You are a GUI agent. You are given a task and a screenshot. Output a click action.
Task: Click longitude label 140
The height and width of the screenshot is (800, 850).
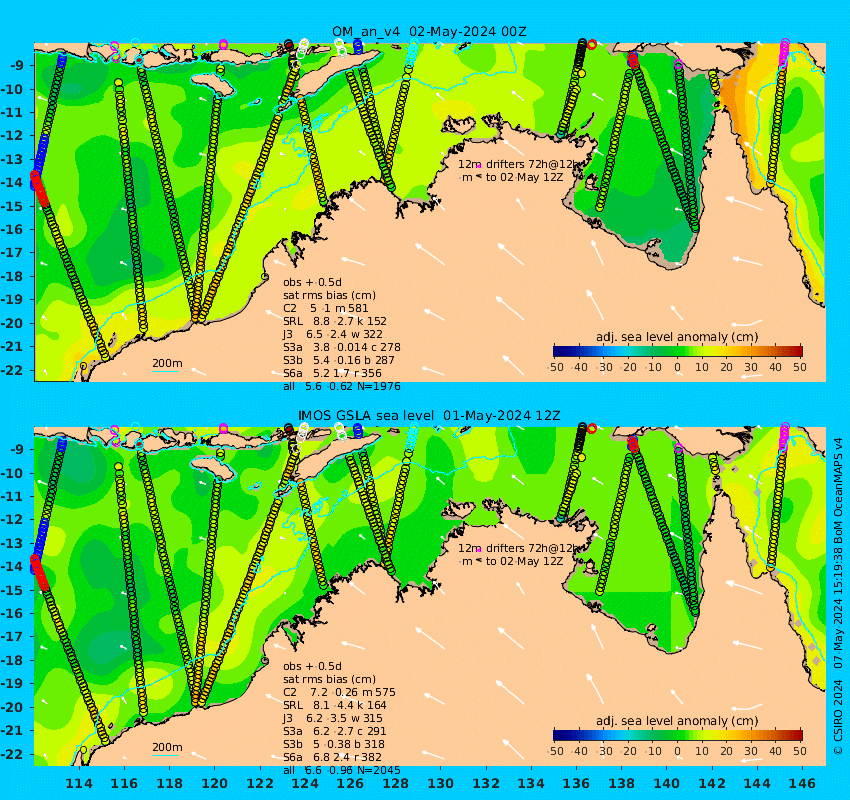(x=667, y=783)
